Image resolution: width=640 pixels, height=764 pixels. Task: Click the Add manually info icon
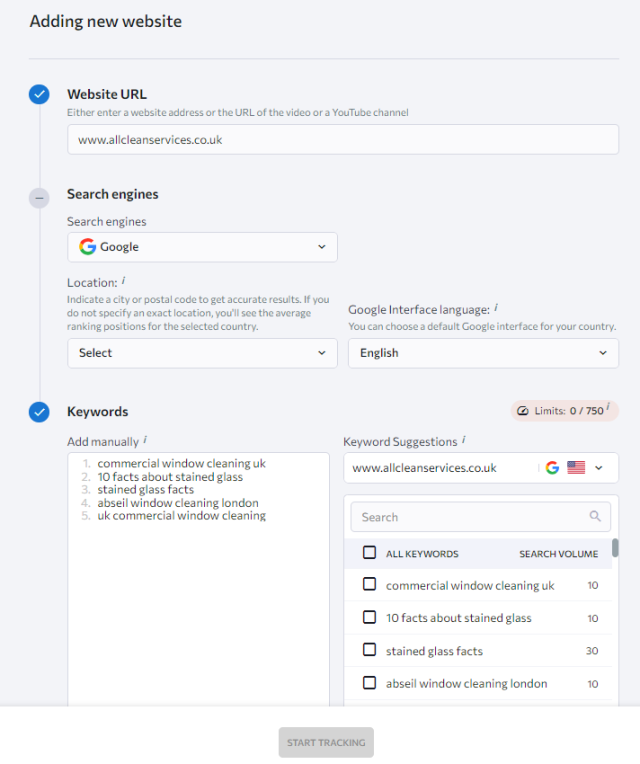coord(145,440)
